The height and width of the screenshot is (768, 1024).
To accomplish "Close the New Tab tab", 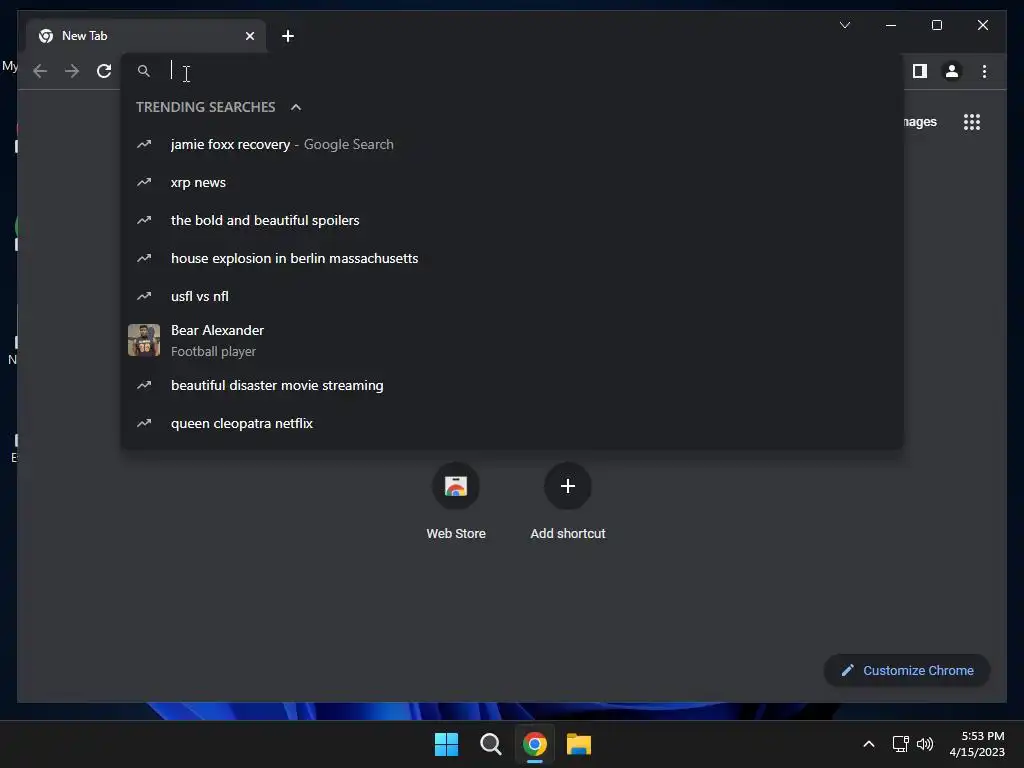I will point(249,36).
